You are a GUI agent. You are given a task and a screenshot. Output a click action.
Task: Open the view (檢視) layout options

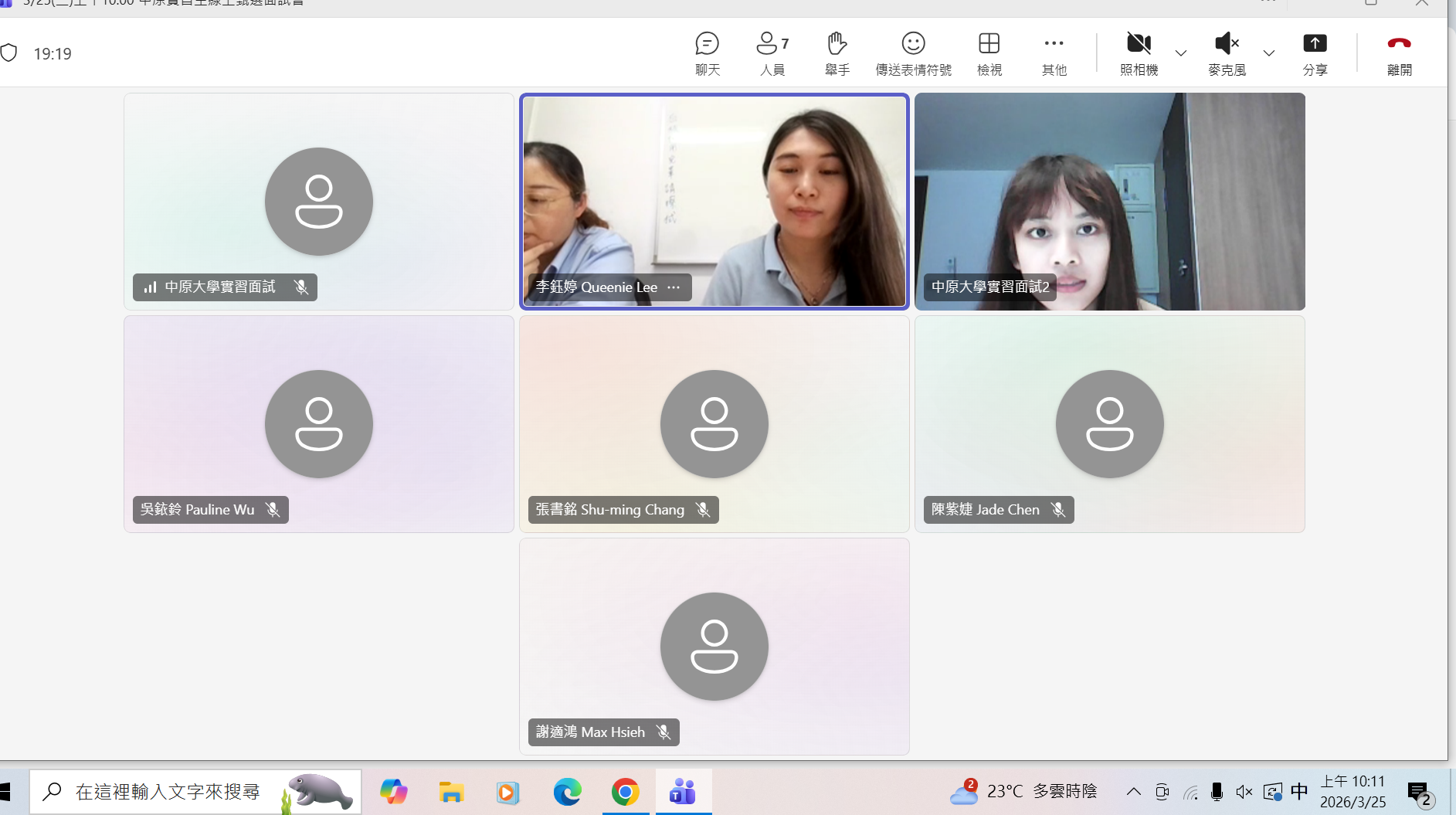coord(989,53)
